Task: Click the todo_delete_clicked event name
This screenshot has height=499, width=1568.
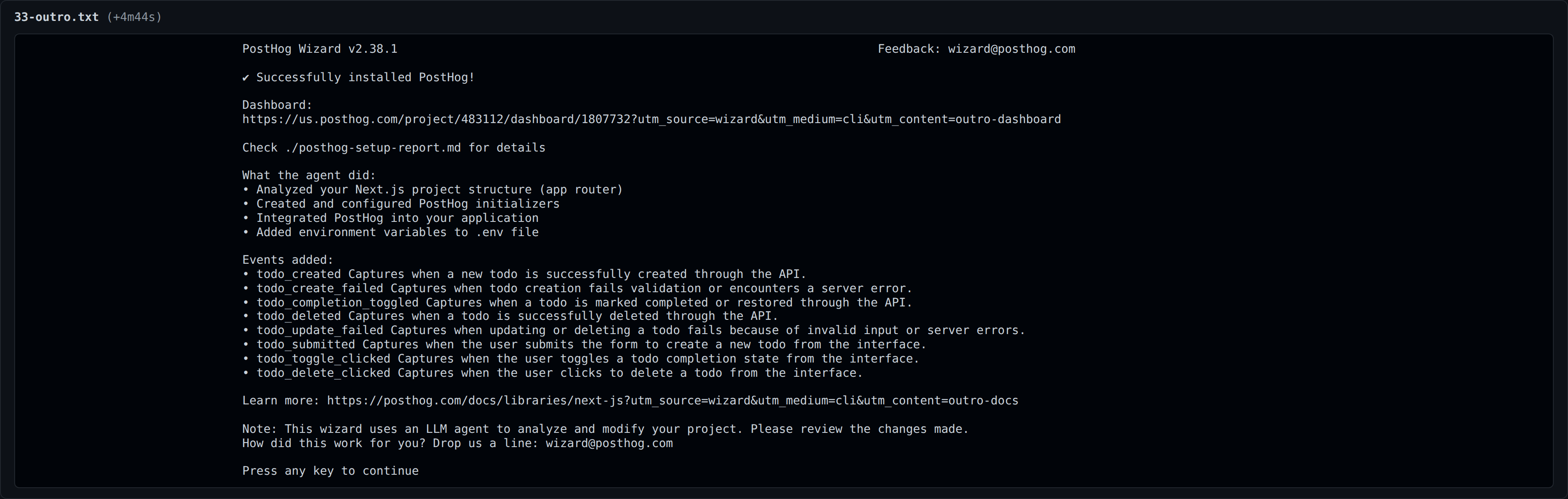Action: click(323, 373)
